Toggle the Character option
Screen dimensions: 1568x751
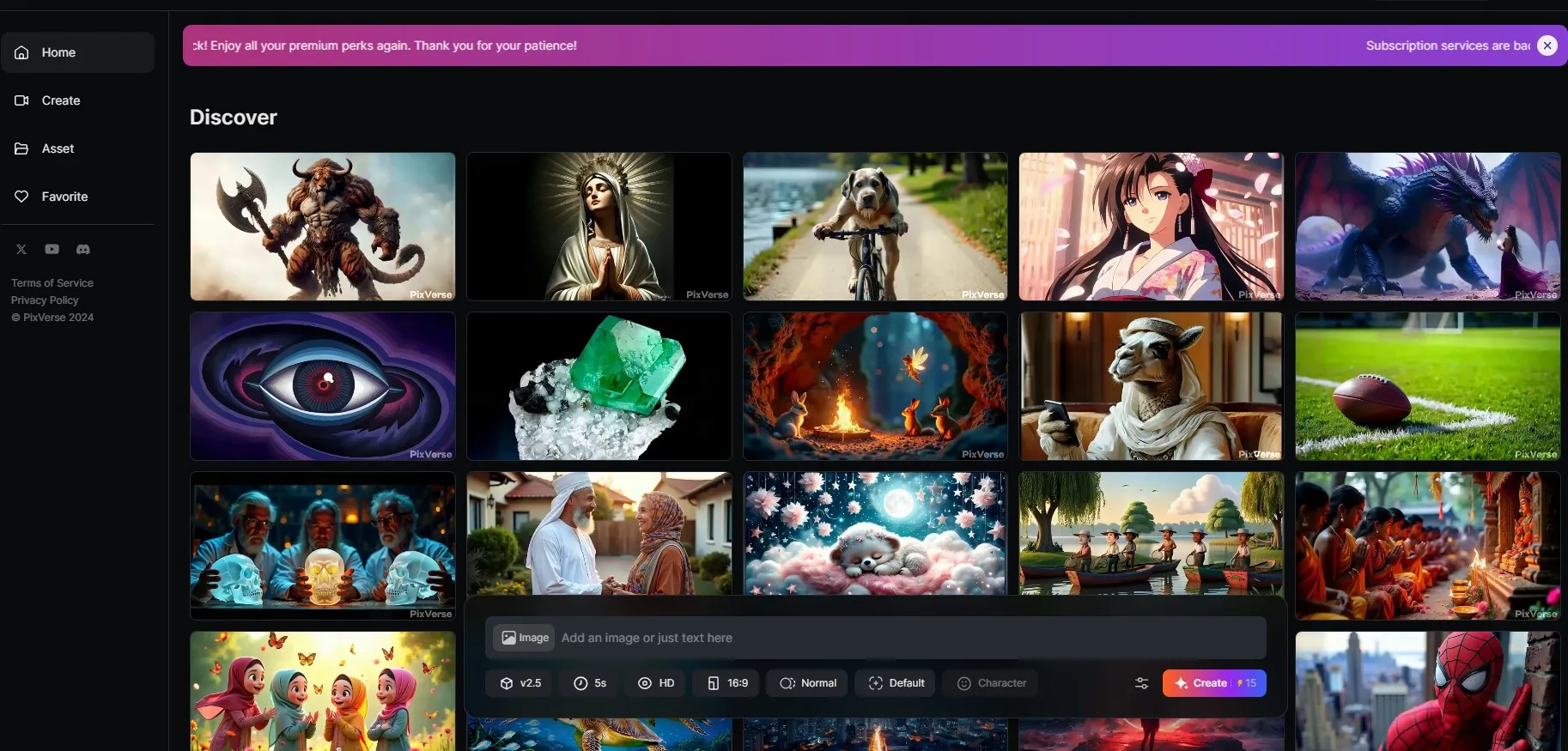991,683
